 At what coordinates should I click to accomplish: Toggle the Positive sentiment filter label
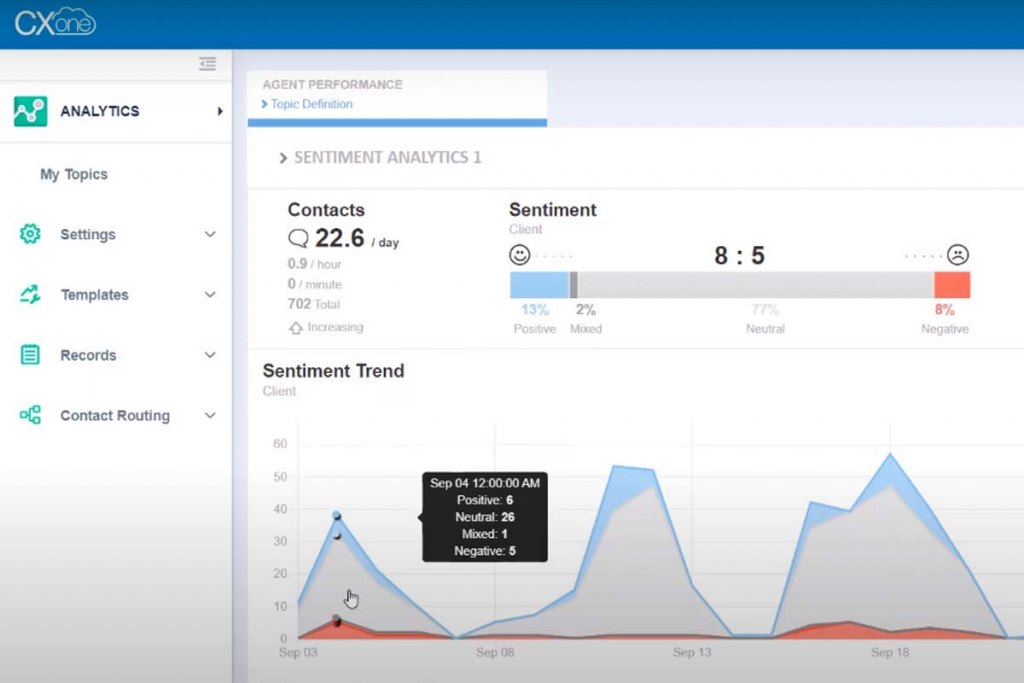click(533, 328)
